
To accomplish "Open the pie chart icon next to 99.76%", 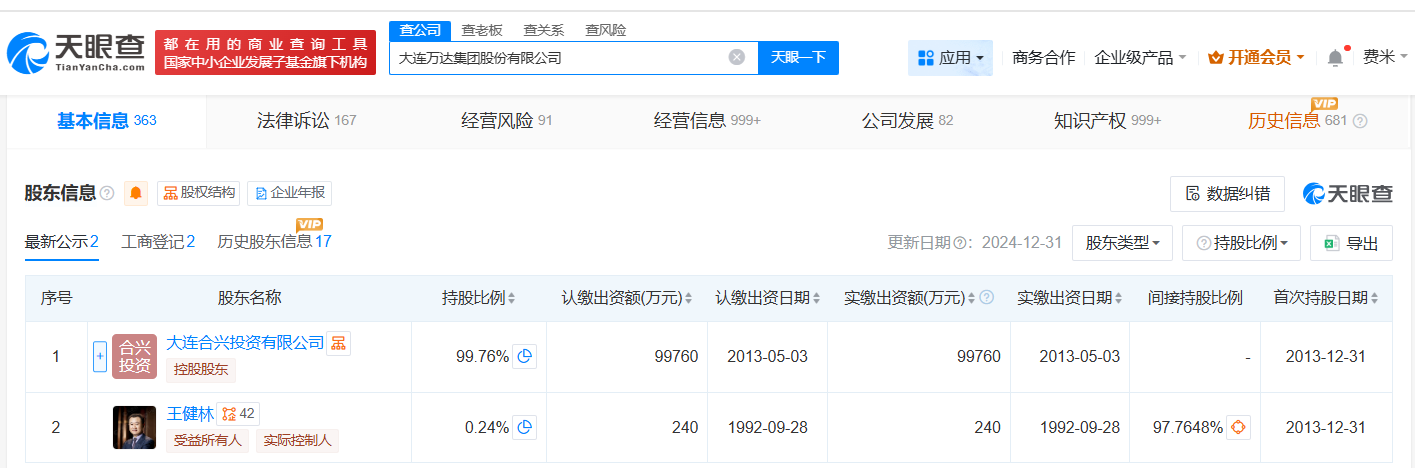I will (x=525, y=356).
